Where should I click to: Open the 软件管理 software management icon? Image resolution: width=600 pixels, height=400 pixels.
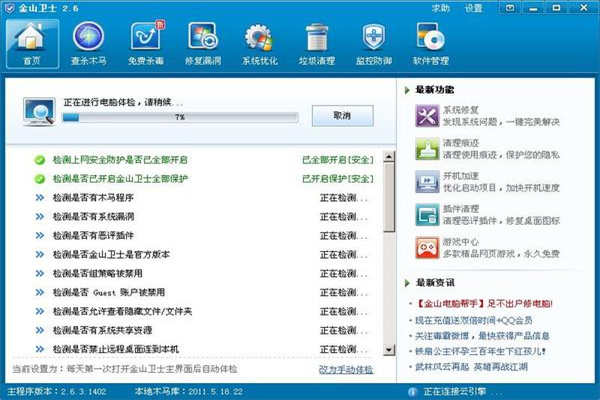pyautogui.click(x=430, y=37)
